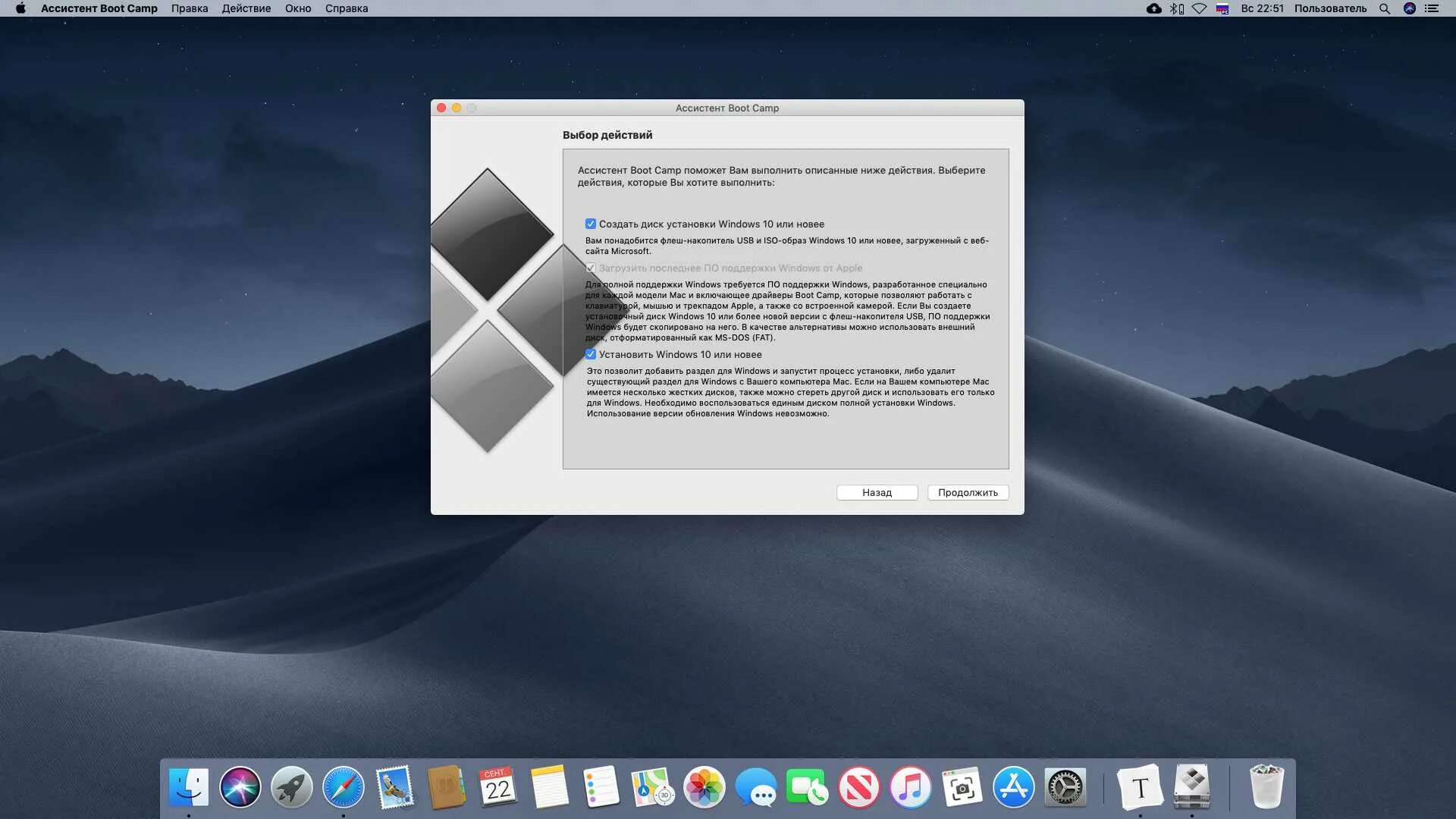Click the Назад button
This screenshot has height=819, width=1456.
click(x=877, y=492)
